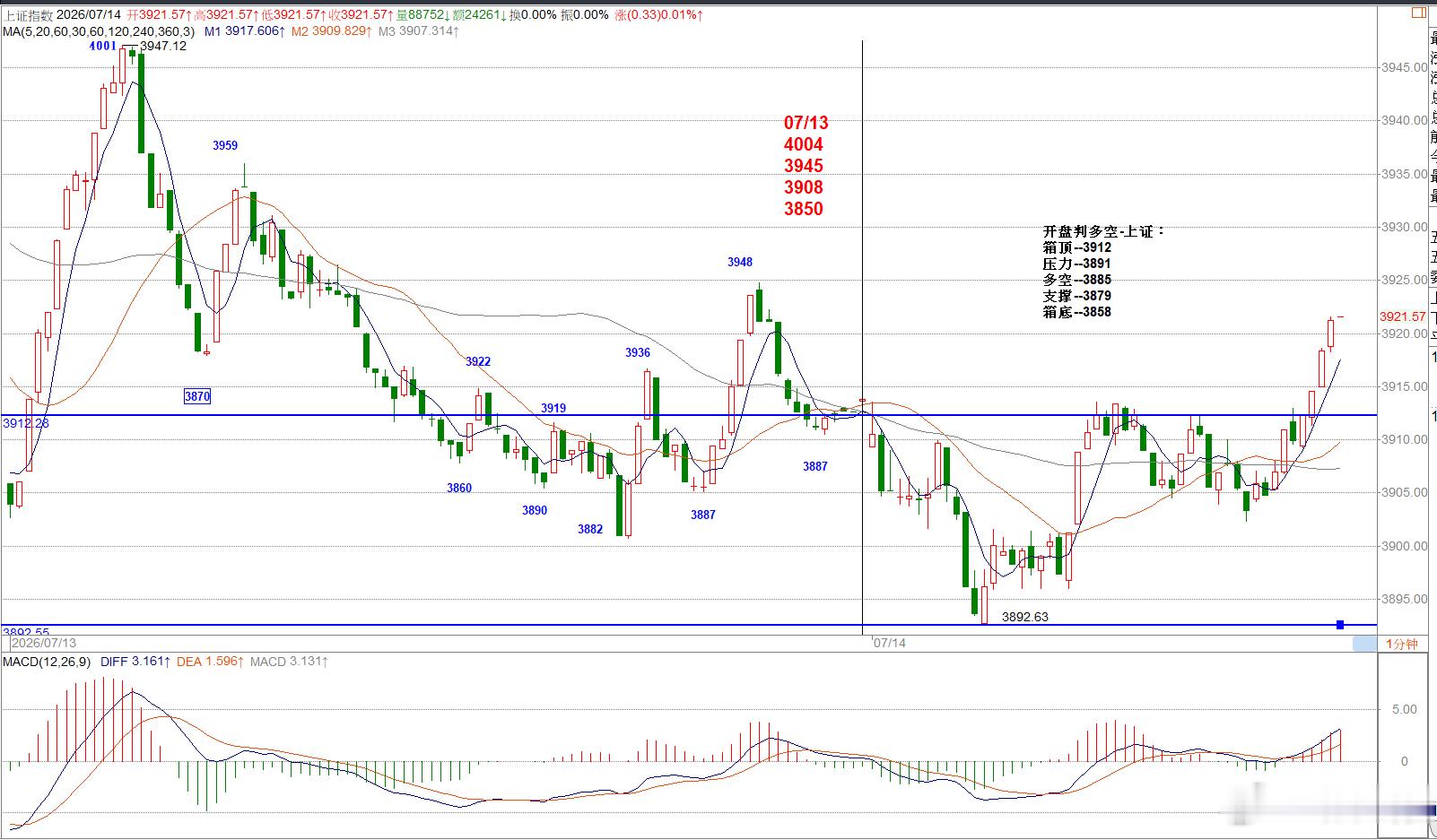
Task: Select the square handle on the 3892.55 line
Action: [x=1340, y=625]
